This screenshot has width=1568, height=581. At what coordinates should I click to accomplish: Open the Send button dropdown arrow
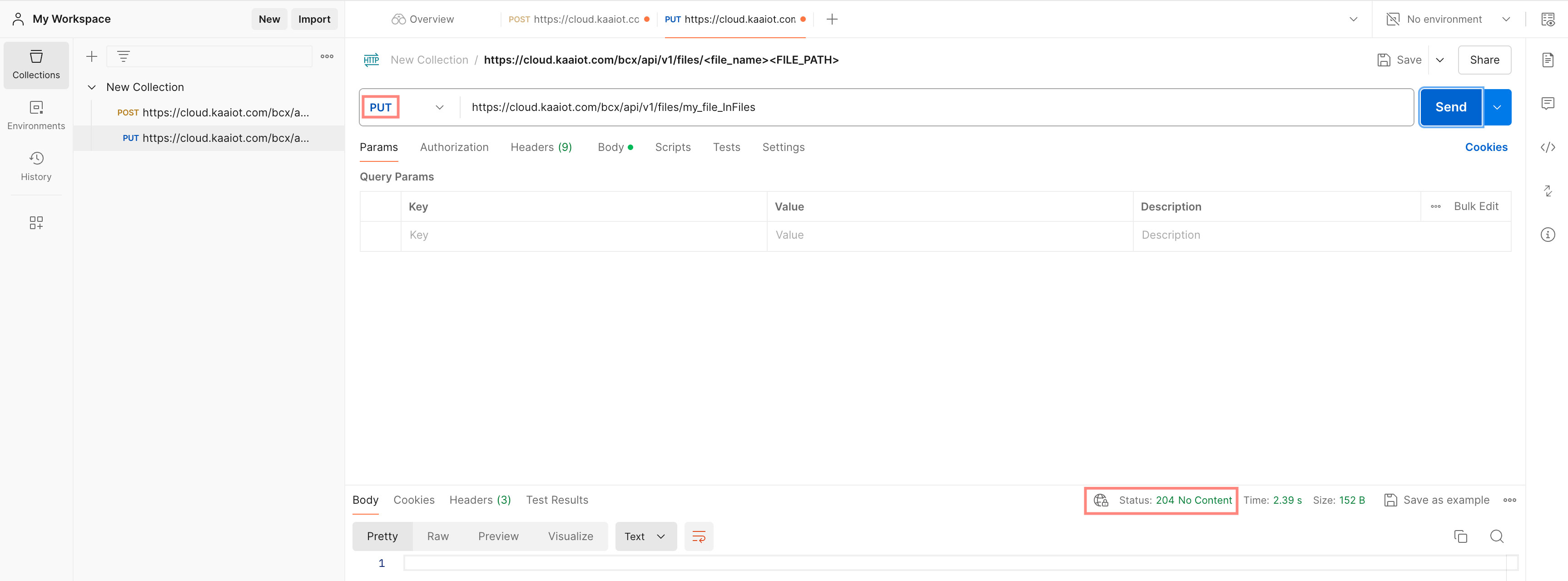point(1497,107)
